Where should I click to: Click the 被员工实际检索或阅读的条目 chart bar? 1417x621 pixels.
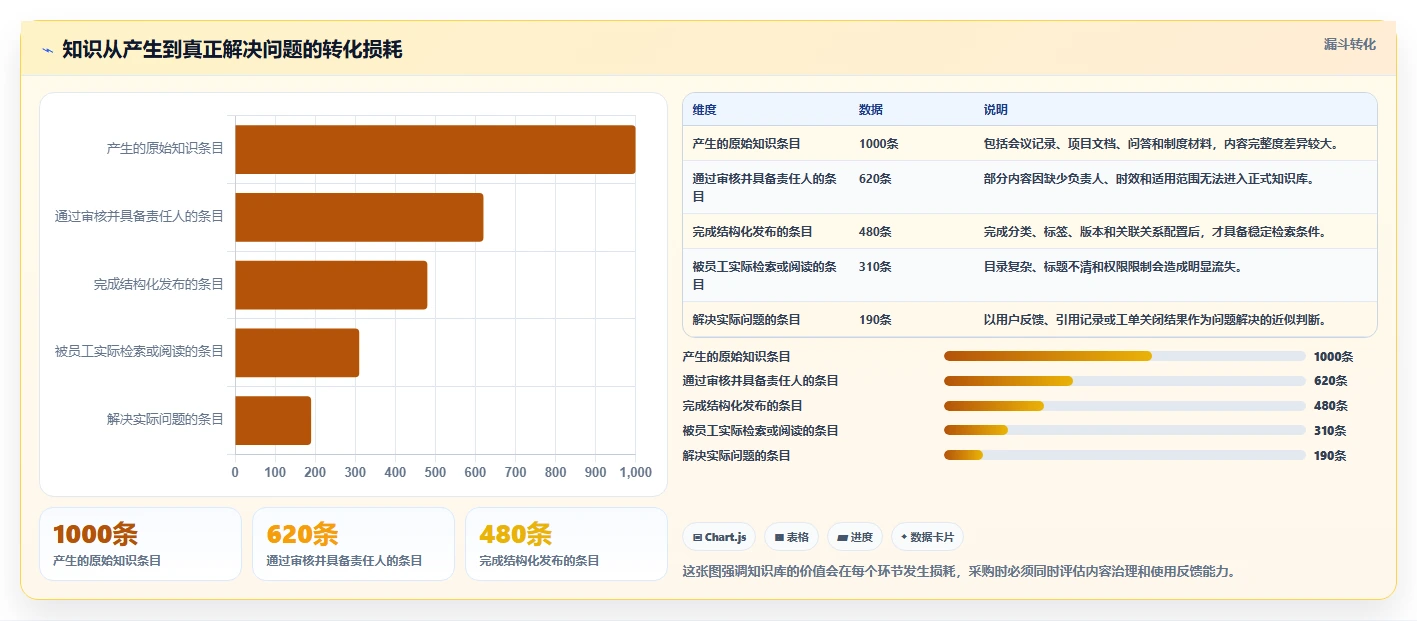point(297,353)
